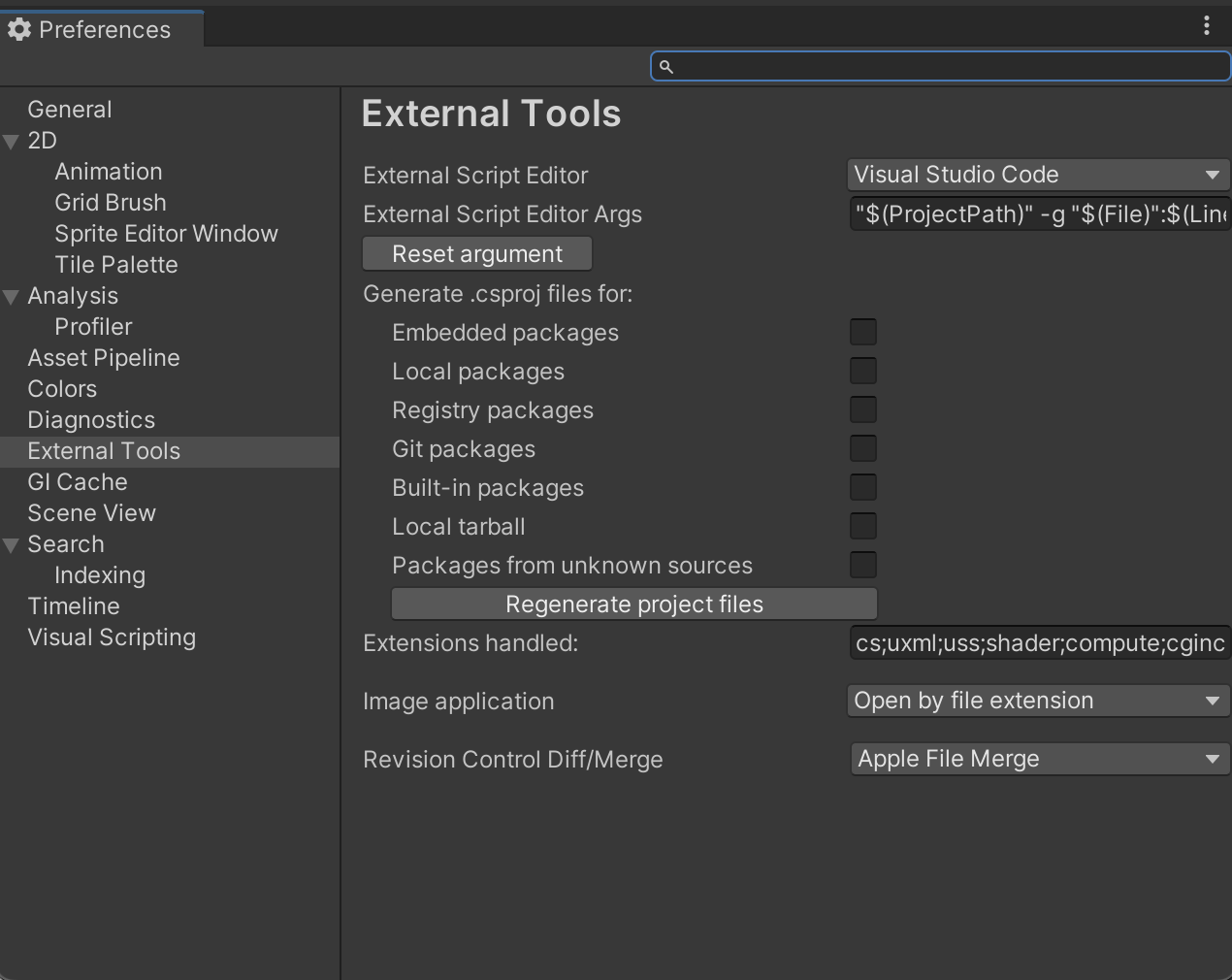This screenshot has width=1232, height=980.
Task: Enable Registry packages checkbox
Action: click(x=862, y=409)
